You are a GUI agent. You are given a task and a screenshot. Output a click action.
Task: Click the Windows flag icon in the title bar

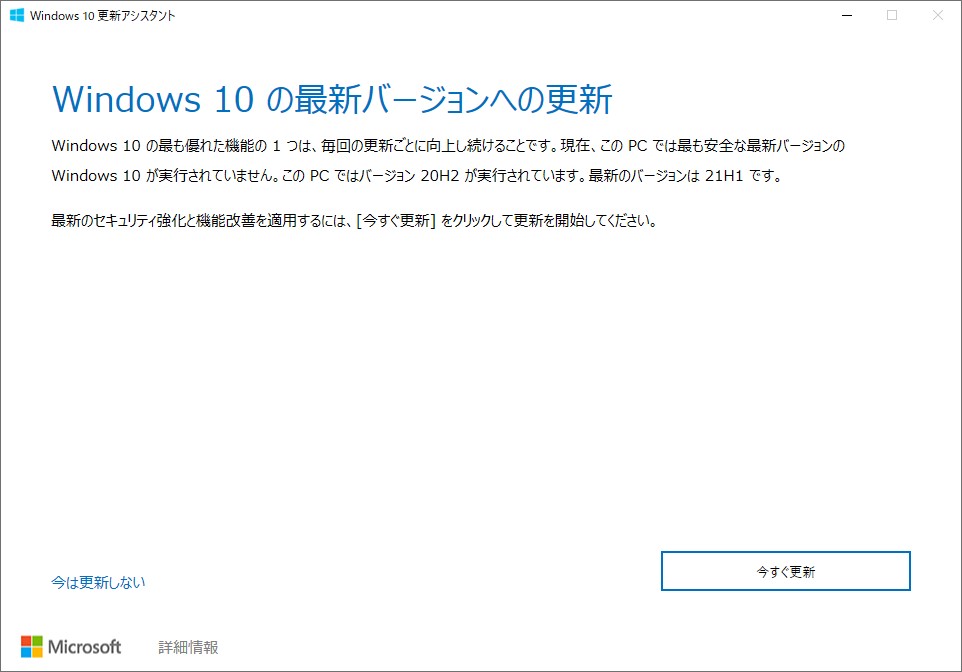point(15,15)
